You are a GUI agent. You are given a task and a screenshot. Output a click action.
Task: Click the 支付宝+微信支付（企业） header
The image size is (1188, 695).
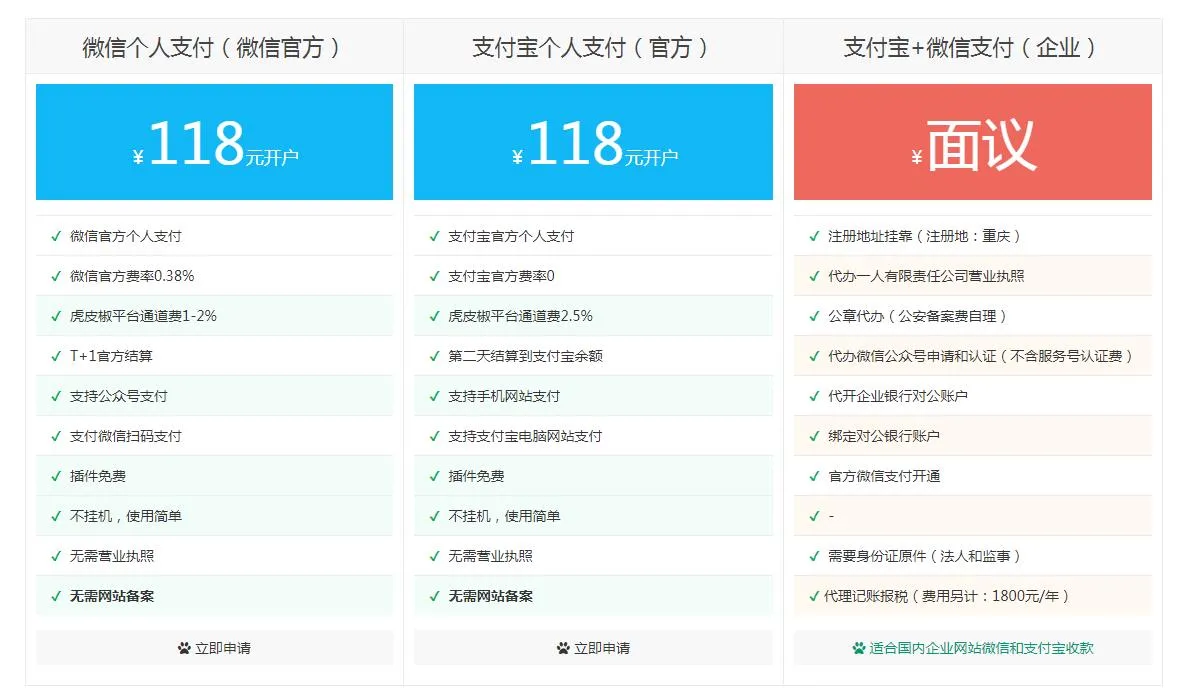(972, 47)
